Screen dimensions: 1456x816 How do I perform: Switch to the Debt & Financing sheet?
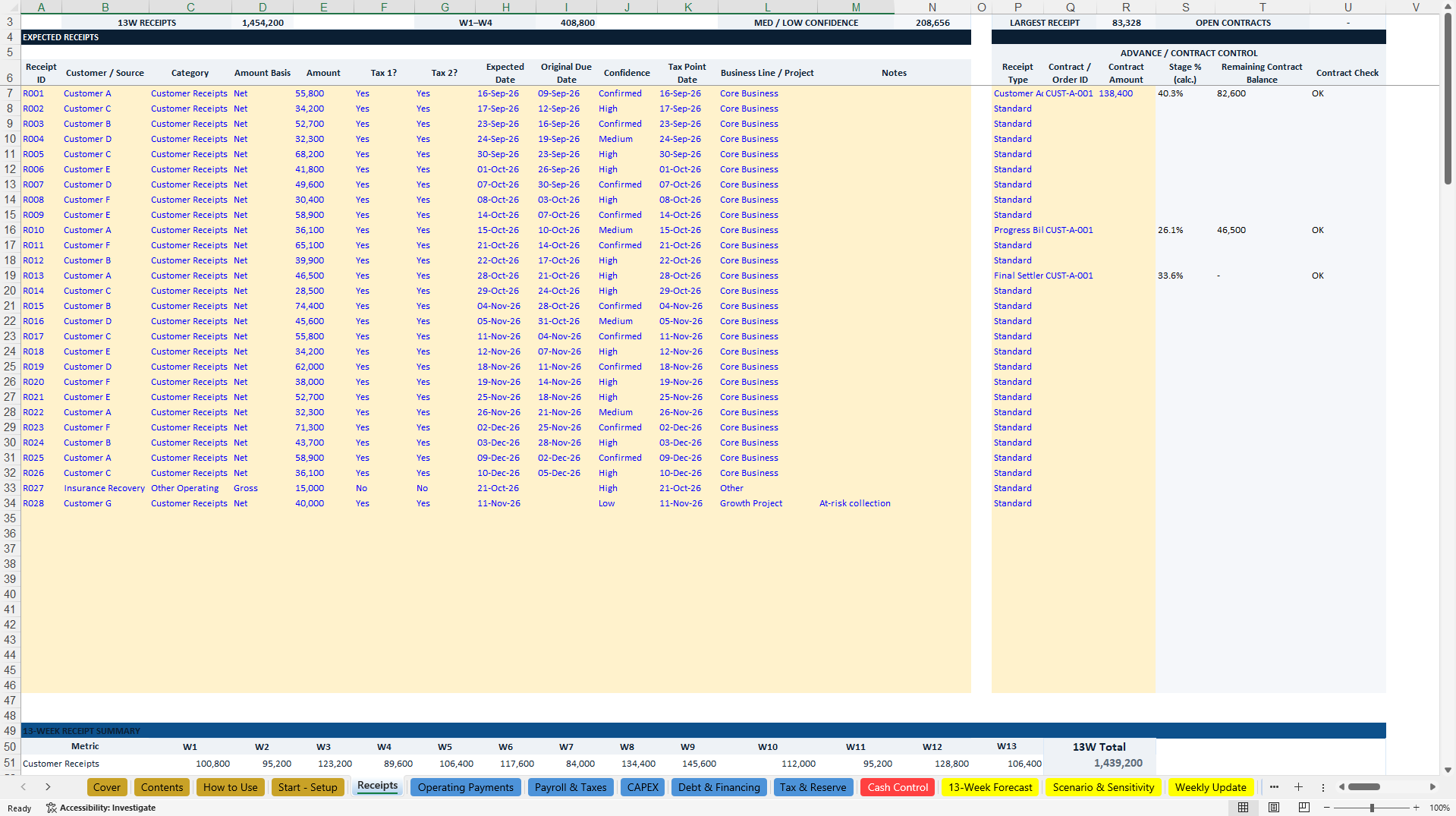pos(719,787)
